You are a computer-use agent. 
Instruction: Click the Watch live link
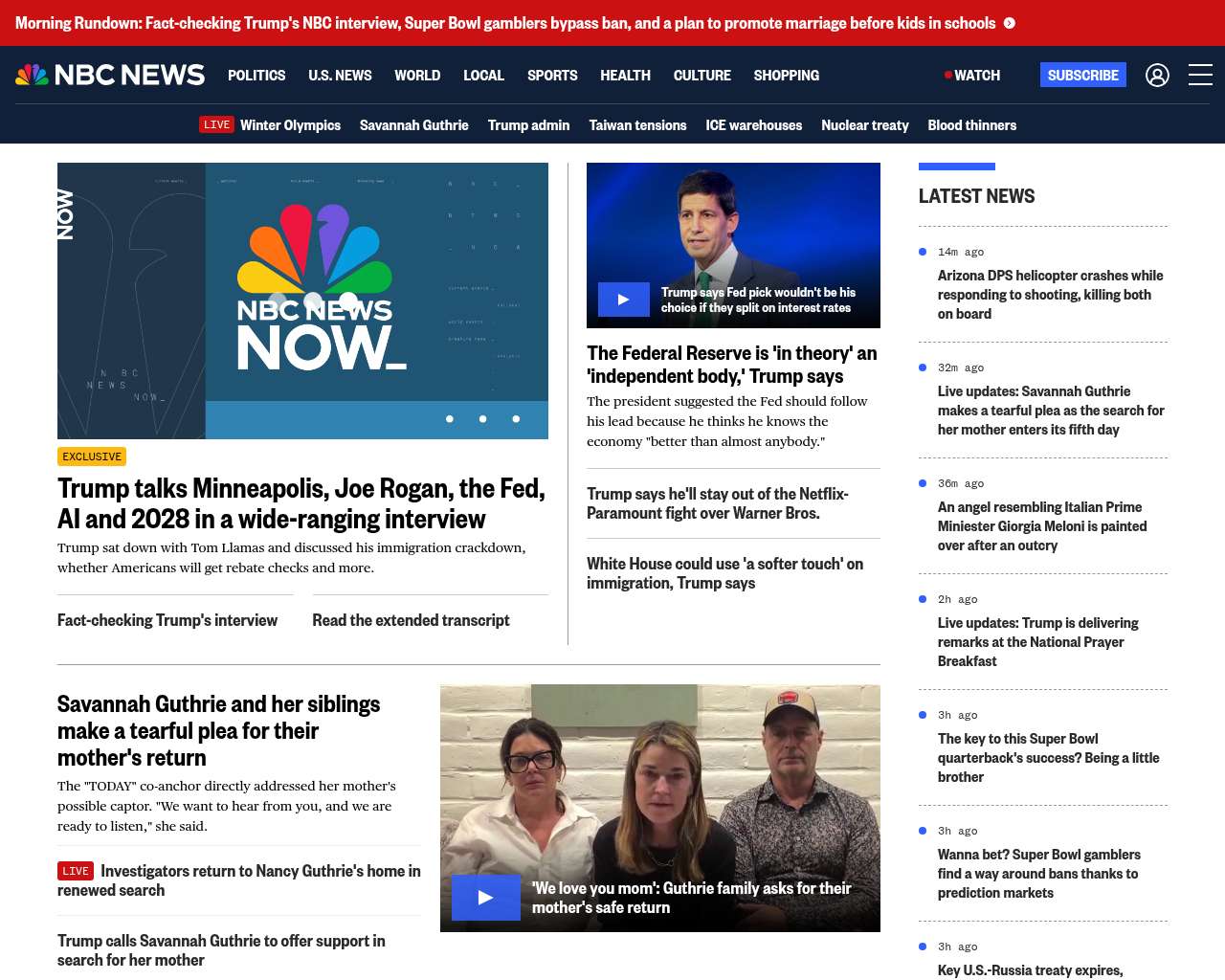pyautogui.click(x=972, y=75)
